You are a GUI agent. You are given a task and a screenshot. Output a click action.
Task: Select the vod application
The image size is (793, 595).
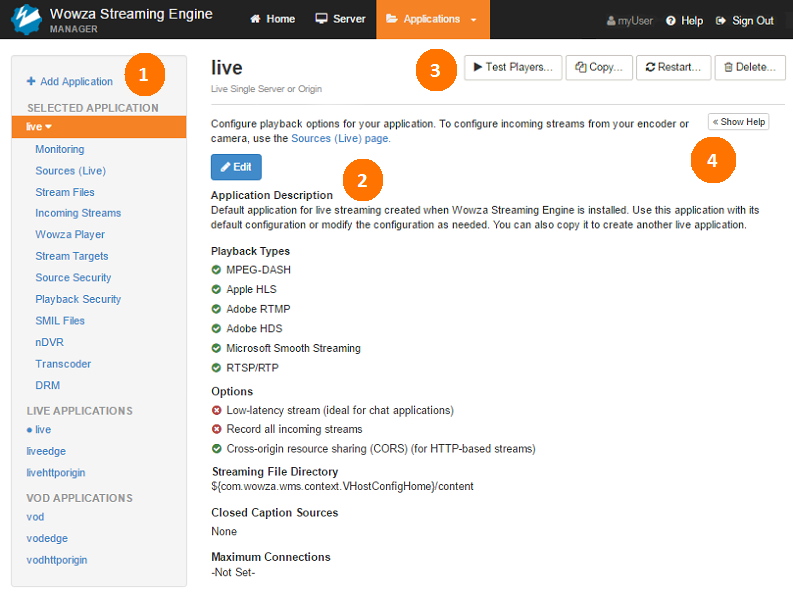point(35,517)
